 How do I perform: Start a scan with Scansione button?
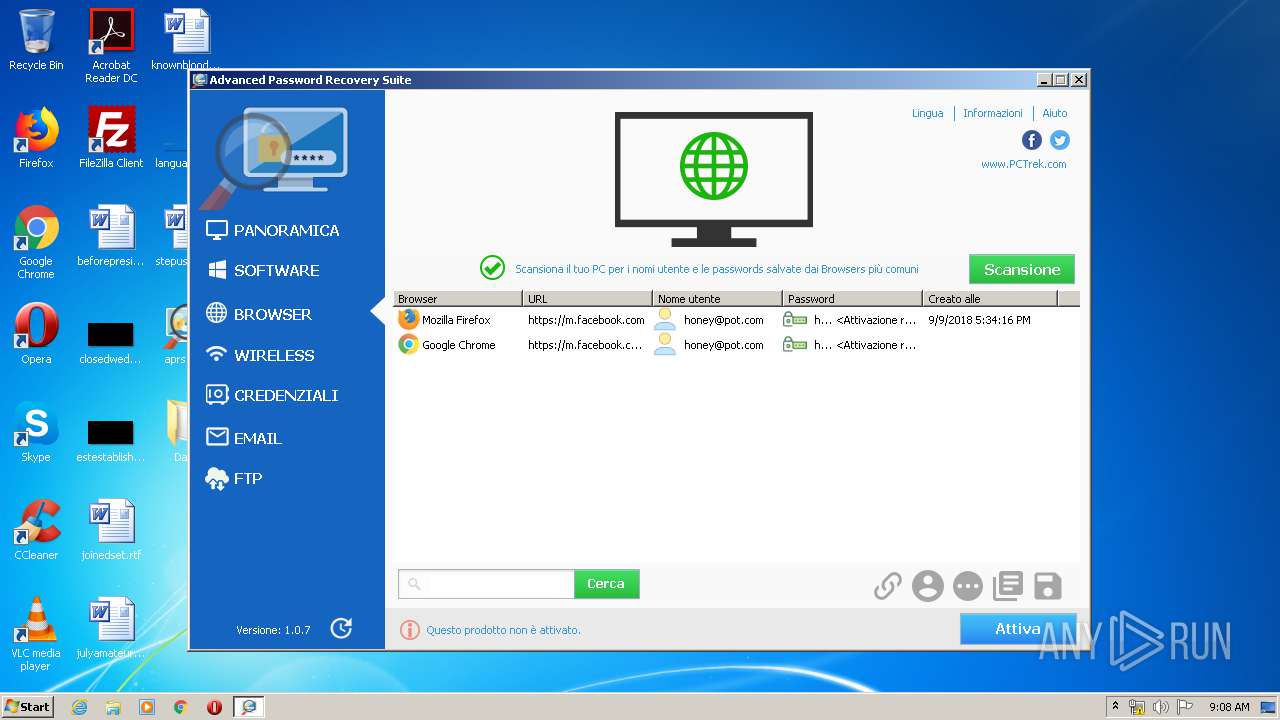coord(1022,269)
